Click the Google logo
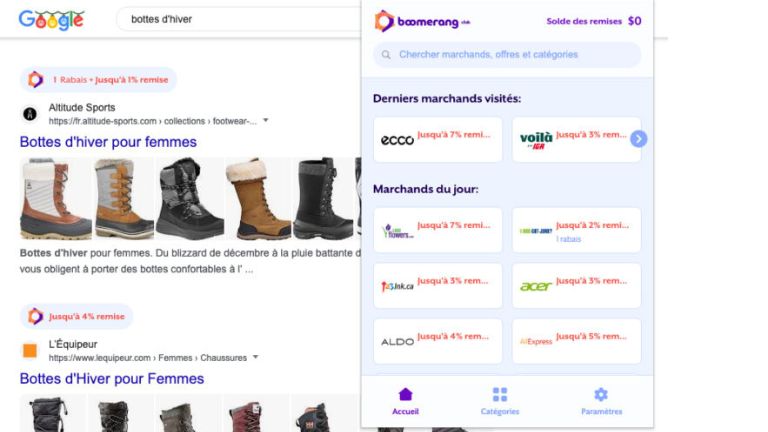 (51, 19)
